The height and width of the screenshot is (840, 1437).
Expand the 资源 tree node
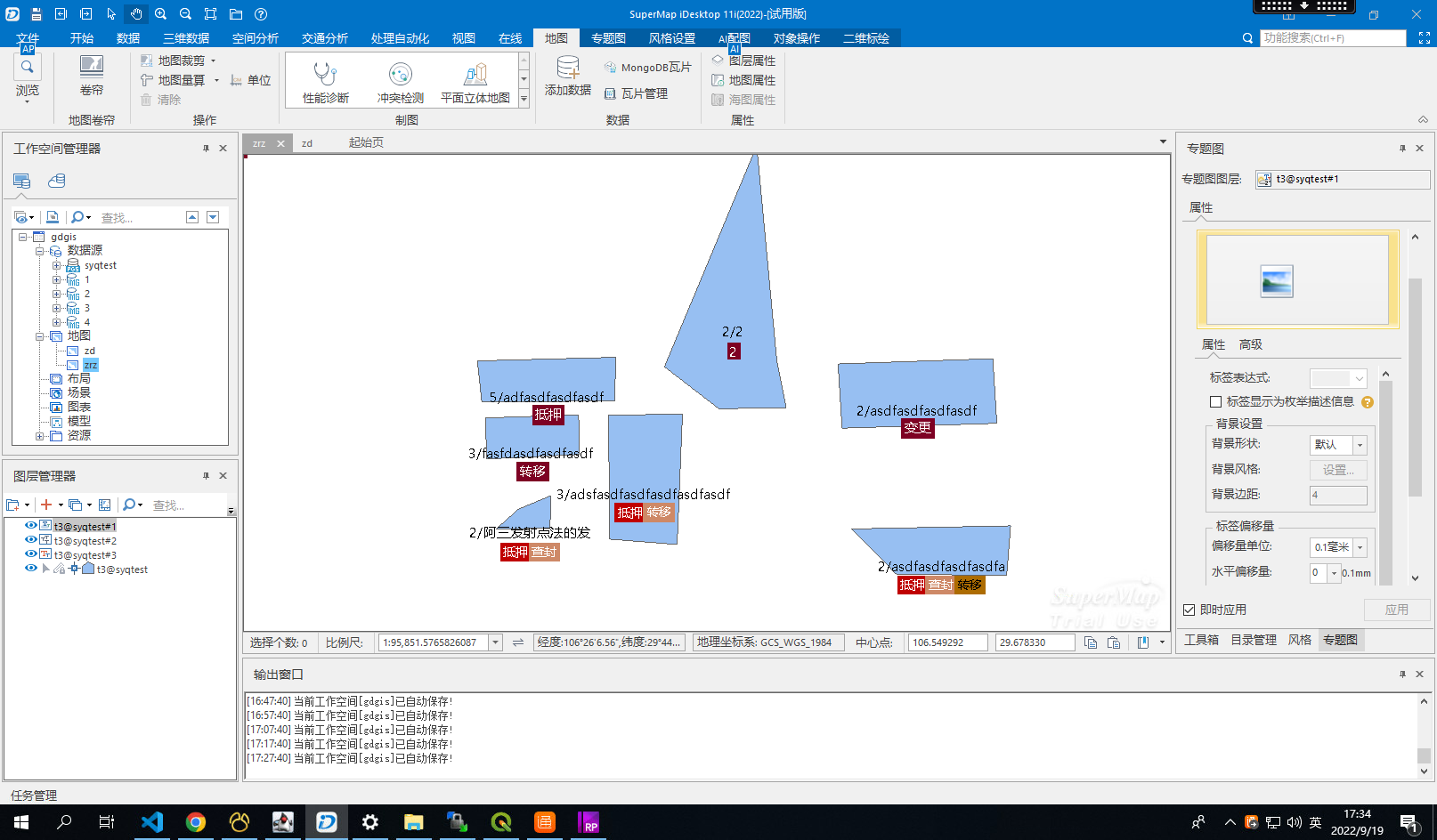pos(39,436)
